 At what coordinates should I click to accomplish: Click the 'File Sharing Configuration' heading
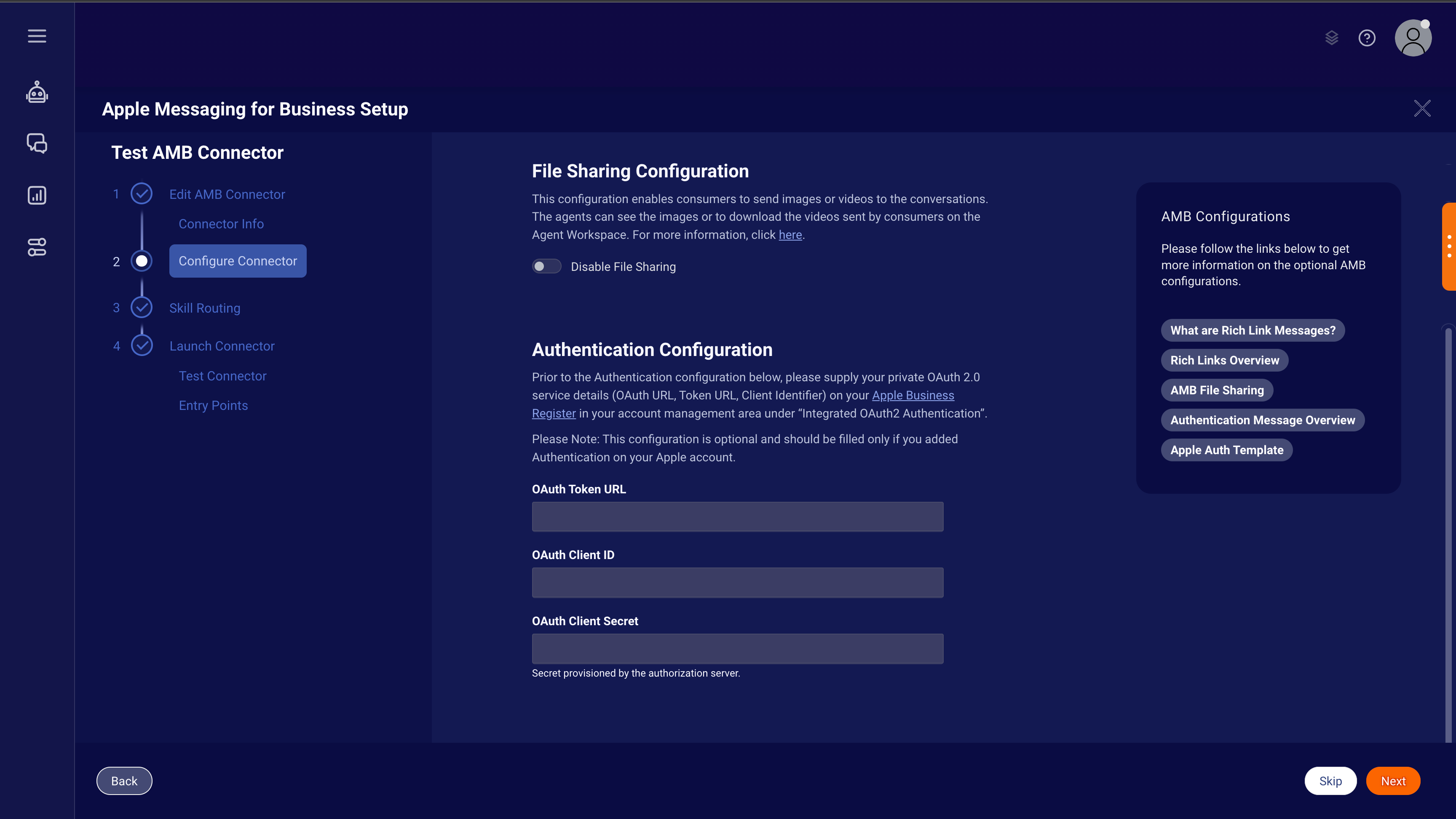(x=640, y=171)
